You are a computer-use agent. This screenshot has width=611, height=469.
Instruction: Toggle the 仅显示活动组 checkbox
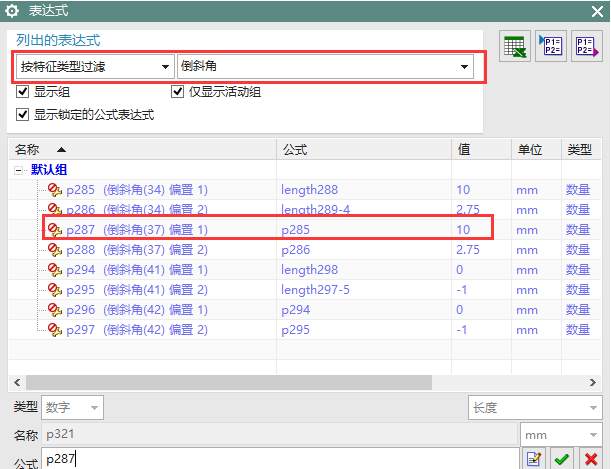click(179, 93)
